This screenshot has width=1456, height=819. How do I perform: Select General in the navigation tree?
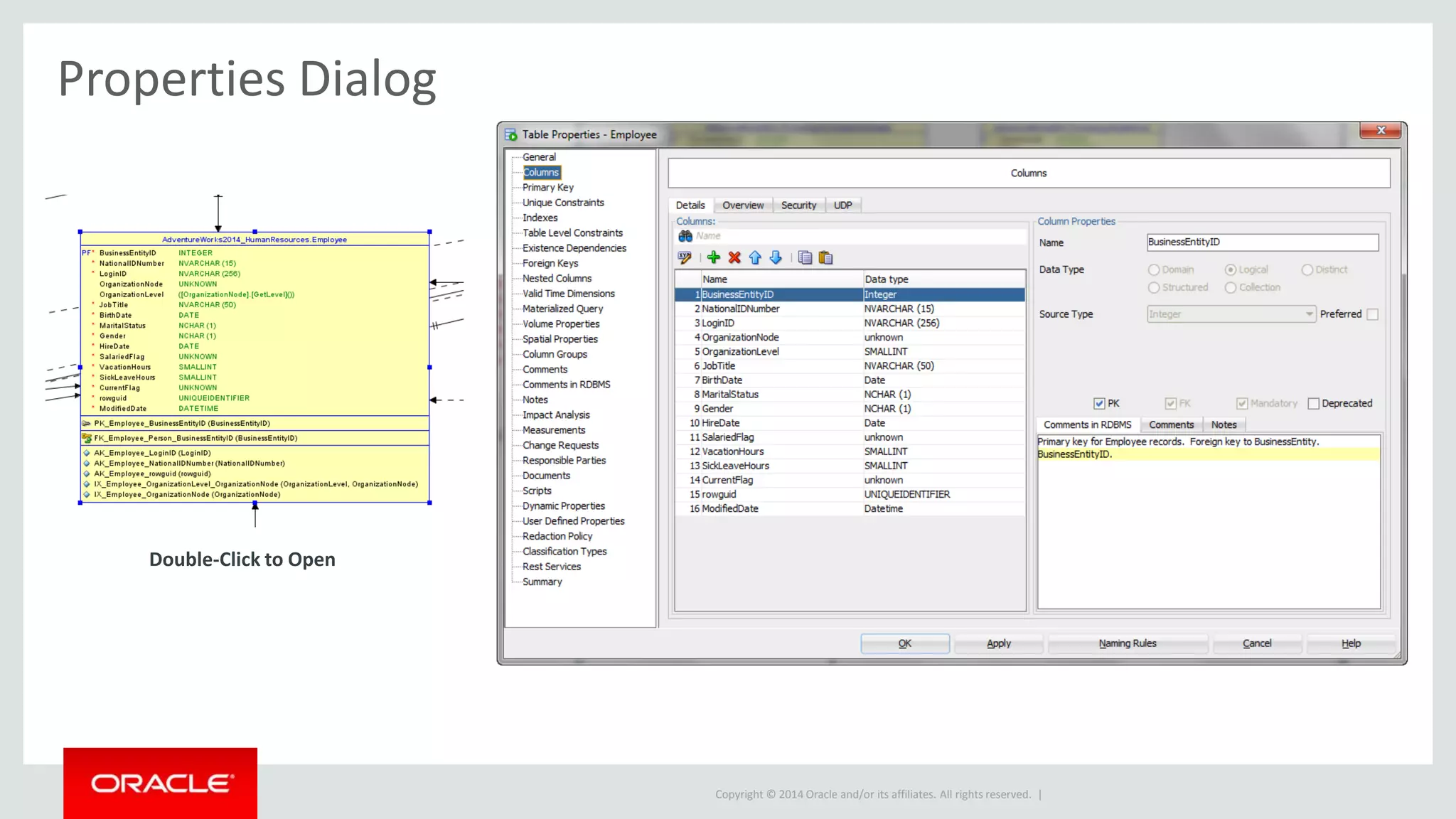tap(539, 157)
